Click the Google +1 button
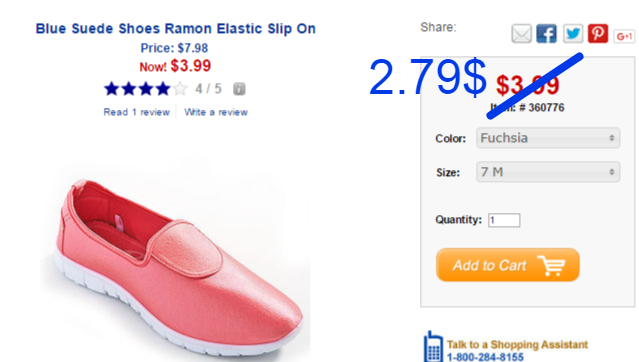 pyautogui.click(x=624, y=36)
